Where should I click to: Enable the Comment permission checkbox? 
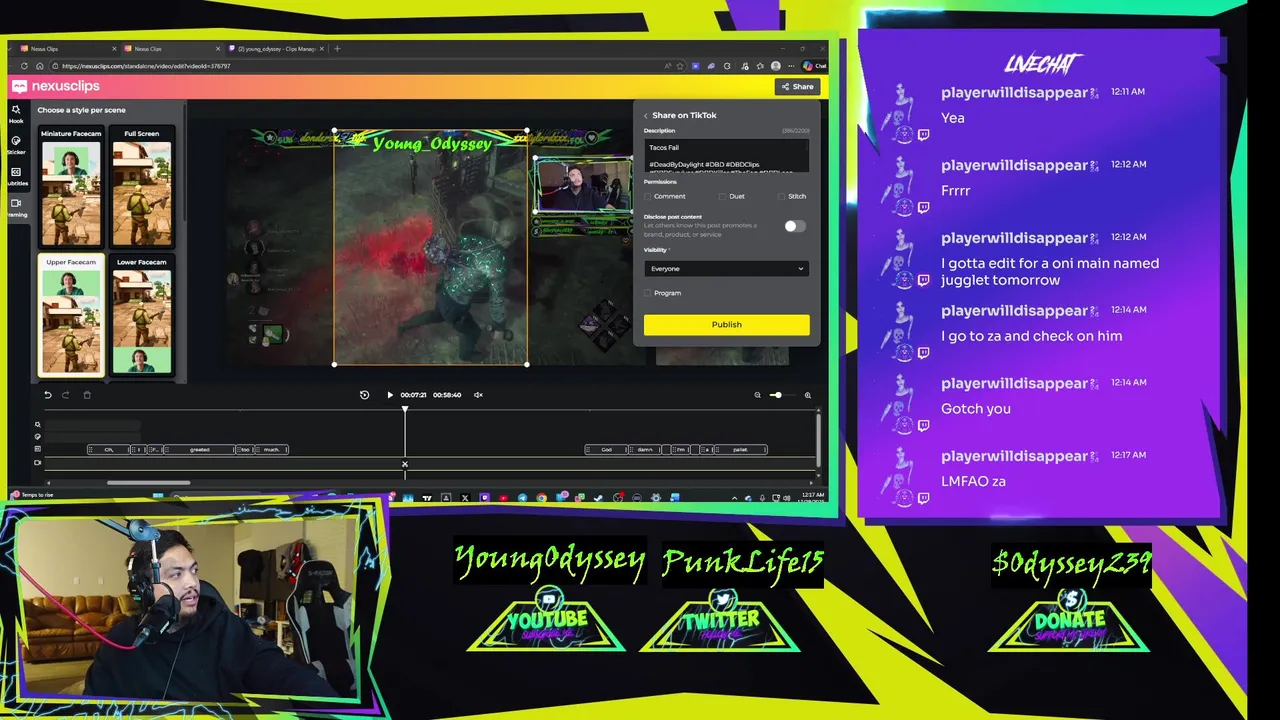click(648, 196)
